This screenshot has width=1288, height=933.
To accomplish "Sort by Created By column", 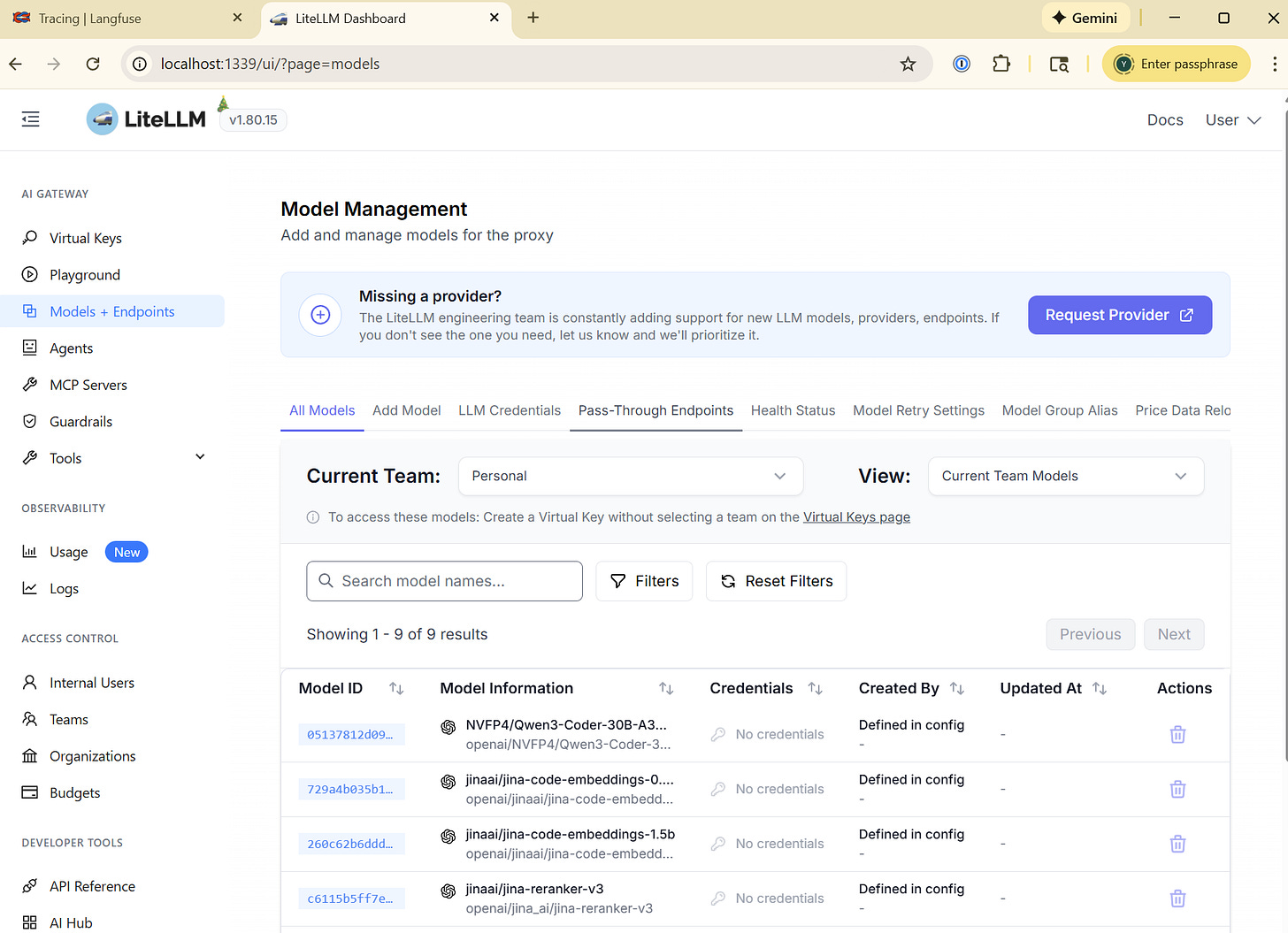I will [x=956, y=688].
